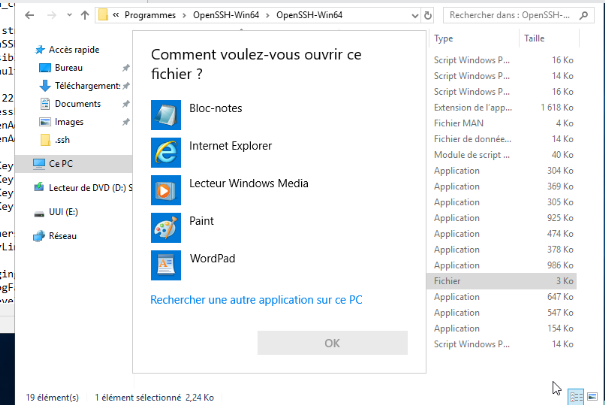The height and width of the screenshot is (405, 605).
Task: Open the Documents quick access folder
Action: click(x=77, y=103)
